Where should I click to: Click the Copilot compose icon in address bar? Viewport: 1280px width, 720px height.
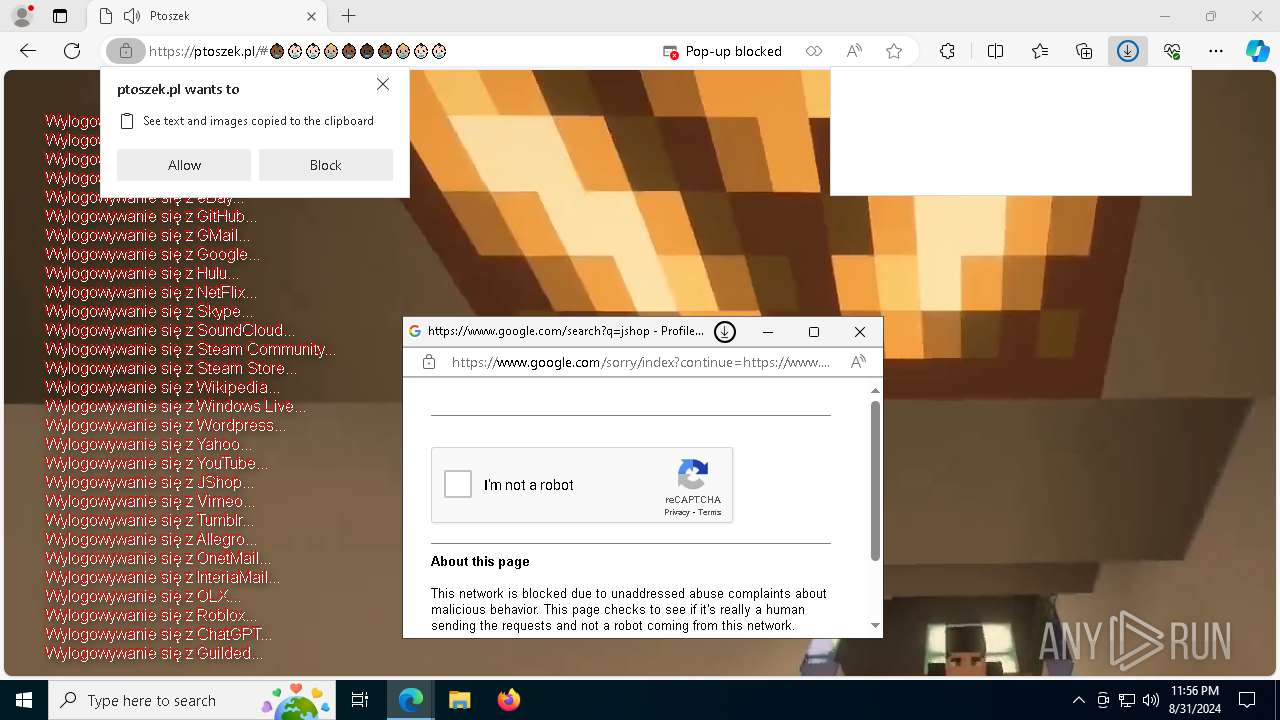814,51
